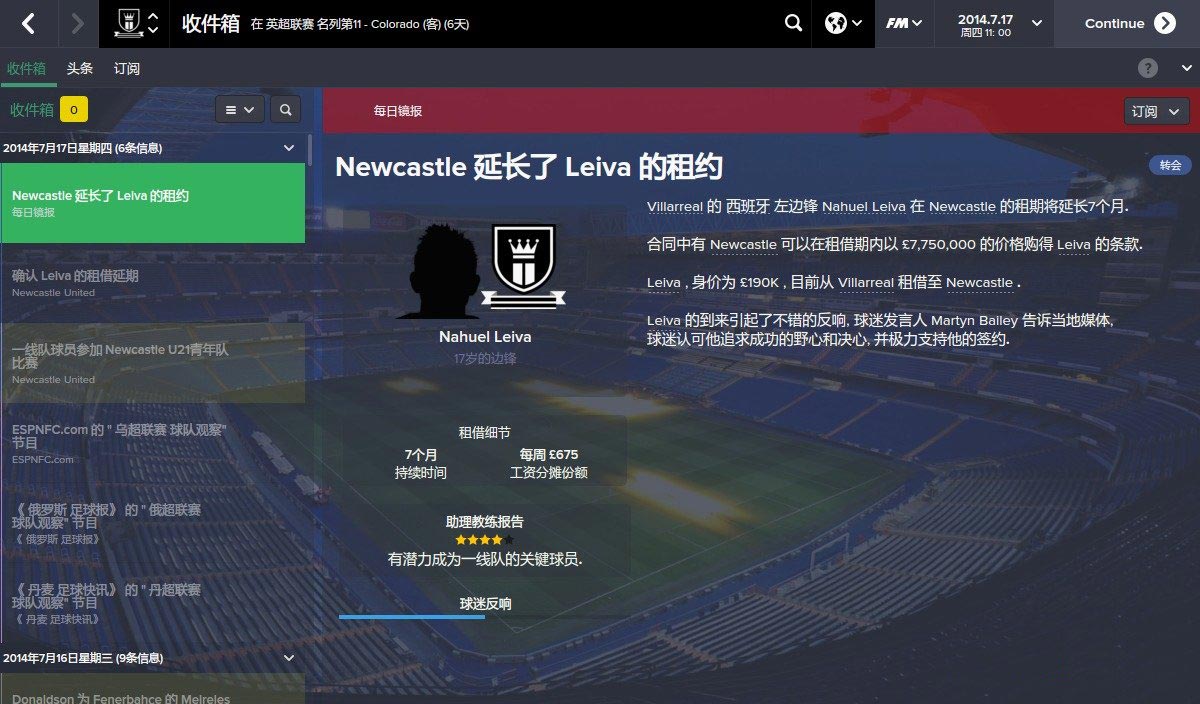Go forward with the right arrow
Screen dimensions: 1200x704
[76, 23]
